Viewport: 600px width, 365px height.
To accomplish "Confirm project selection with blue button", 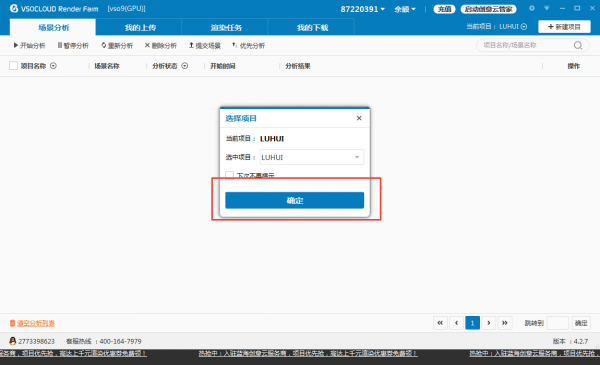I will [x=295, y=200].
